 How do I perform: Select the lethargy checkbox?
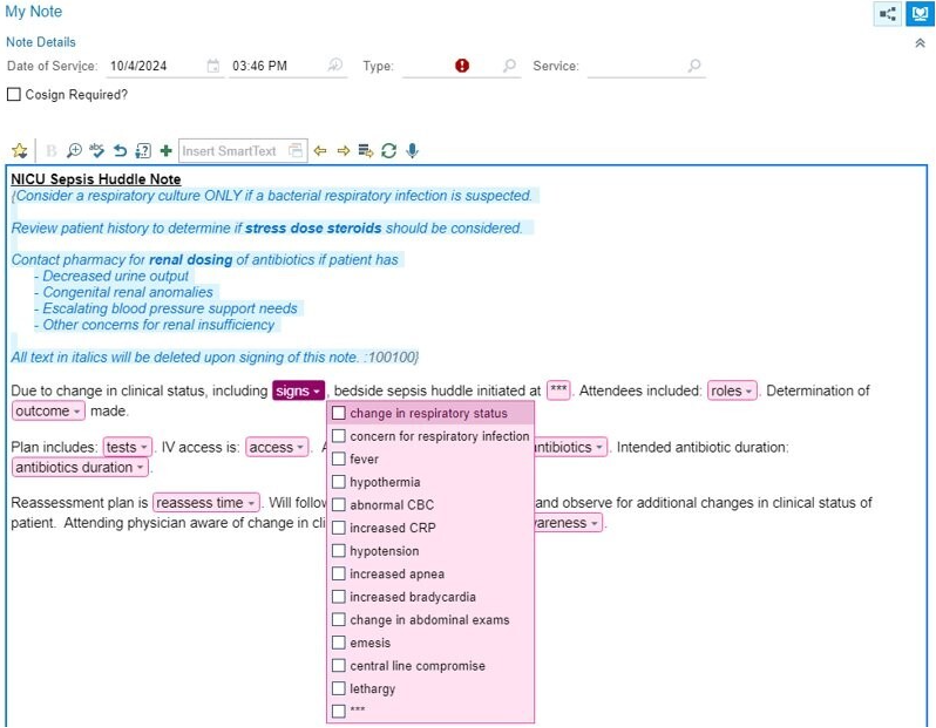(338, 689)
